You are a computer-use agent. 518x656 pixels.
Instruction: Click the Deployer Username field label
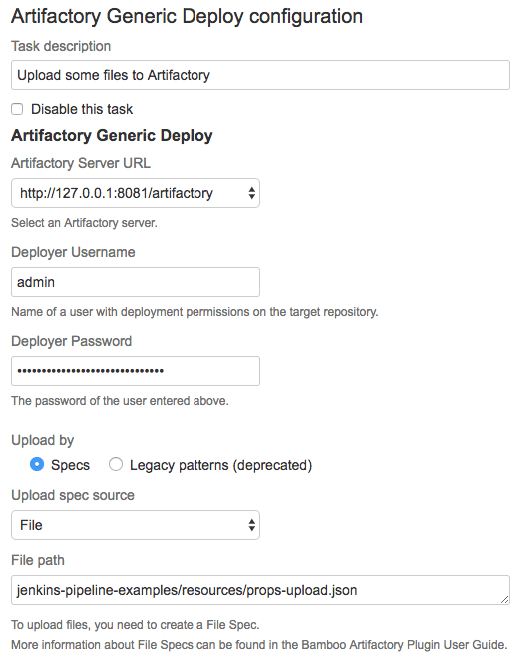tap(73, 252)
